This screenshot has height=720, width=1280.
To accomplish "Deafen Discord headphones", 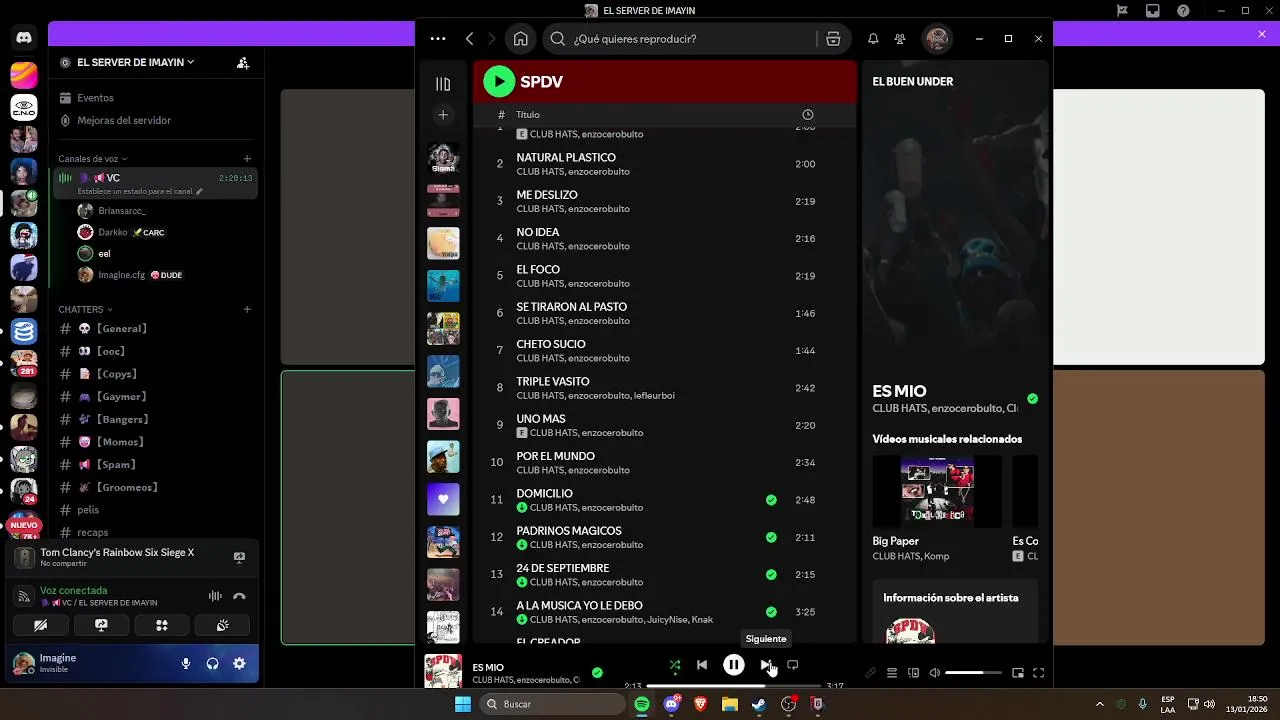I will point(212,663).
